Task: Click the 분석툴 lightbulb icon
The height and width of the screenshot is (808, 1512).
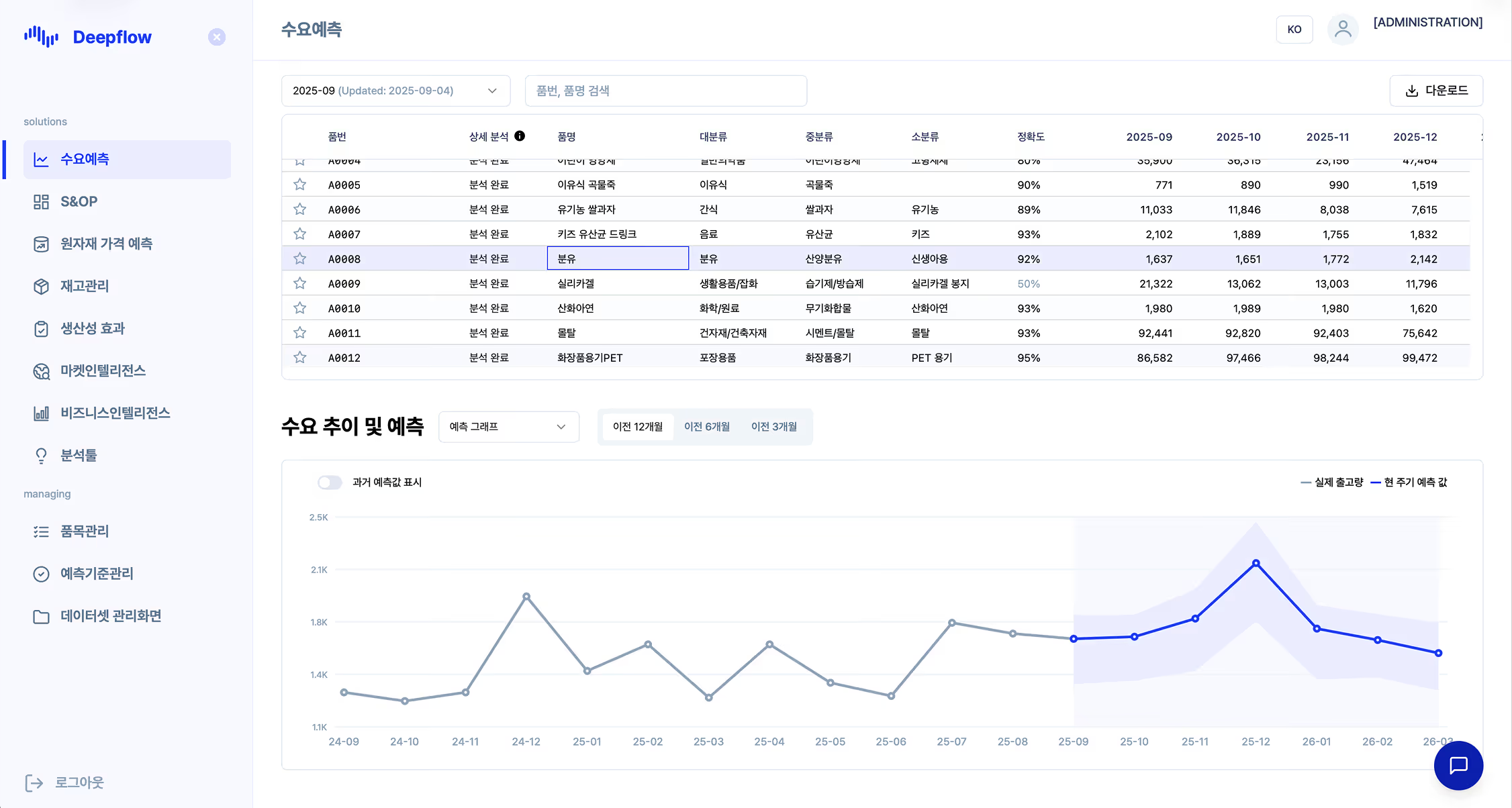Action: point(41,455)
